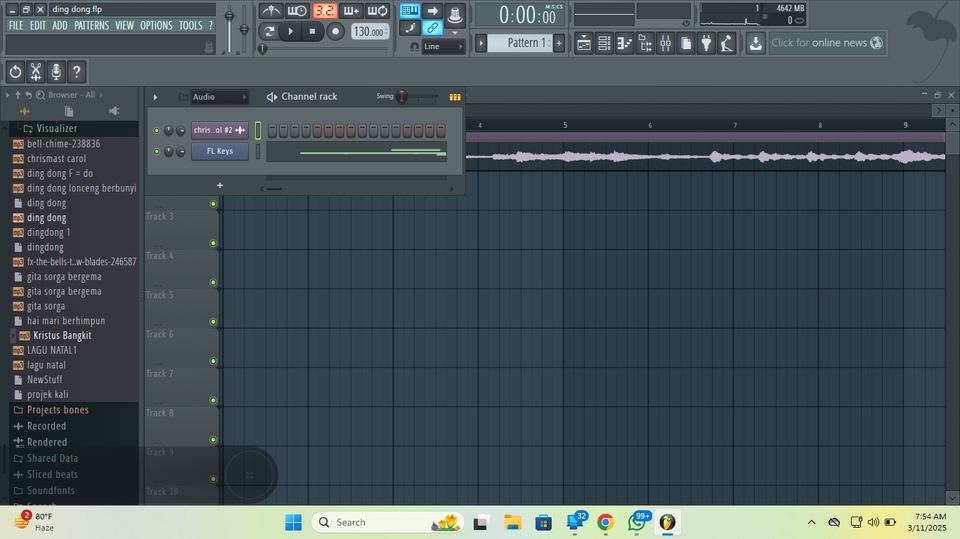Open the Piano roll view
Image resolution: width=960 pixels, height=539 pixels.
tap(624, 43)
